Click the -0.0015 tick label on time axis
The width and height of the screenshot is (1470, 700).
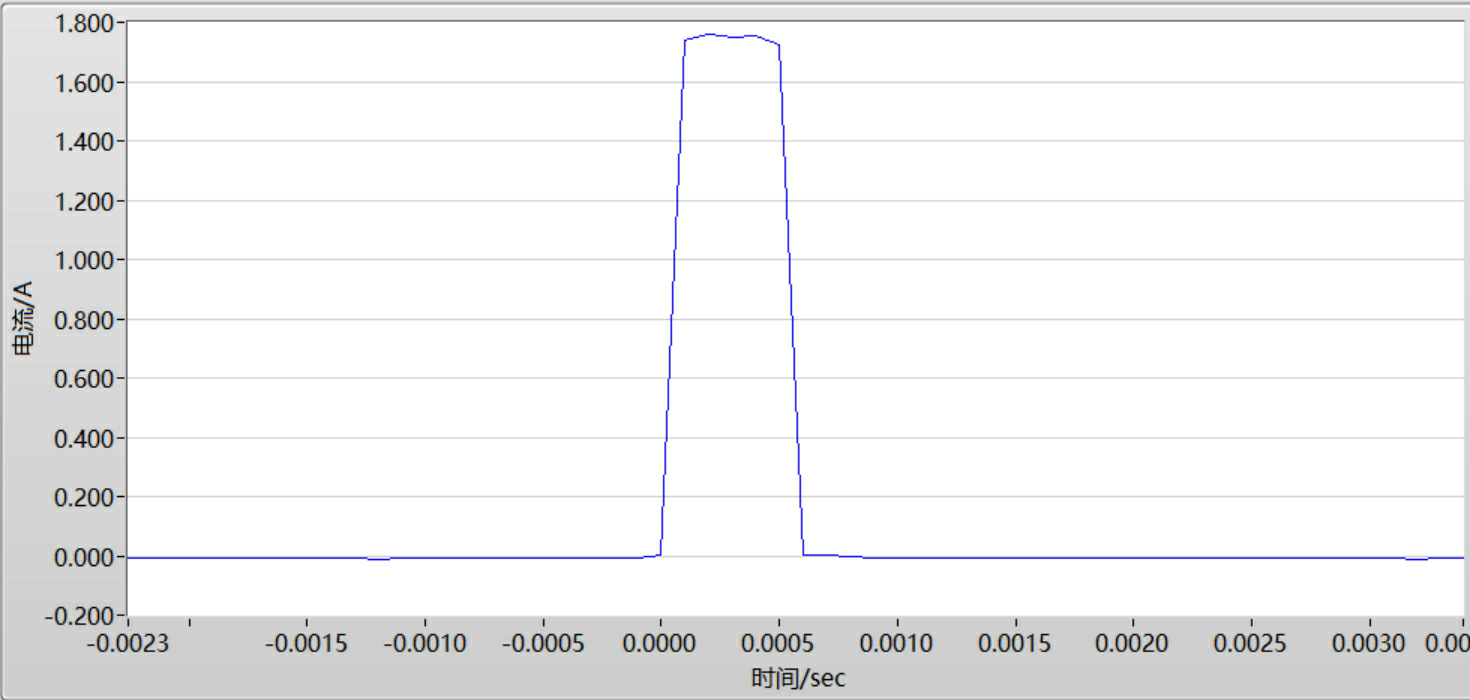click(305, 643)
